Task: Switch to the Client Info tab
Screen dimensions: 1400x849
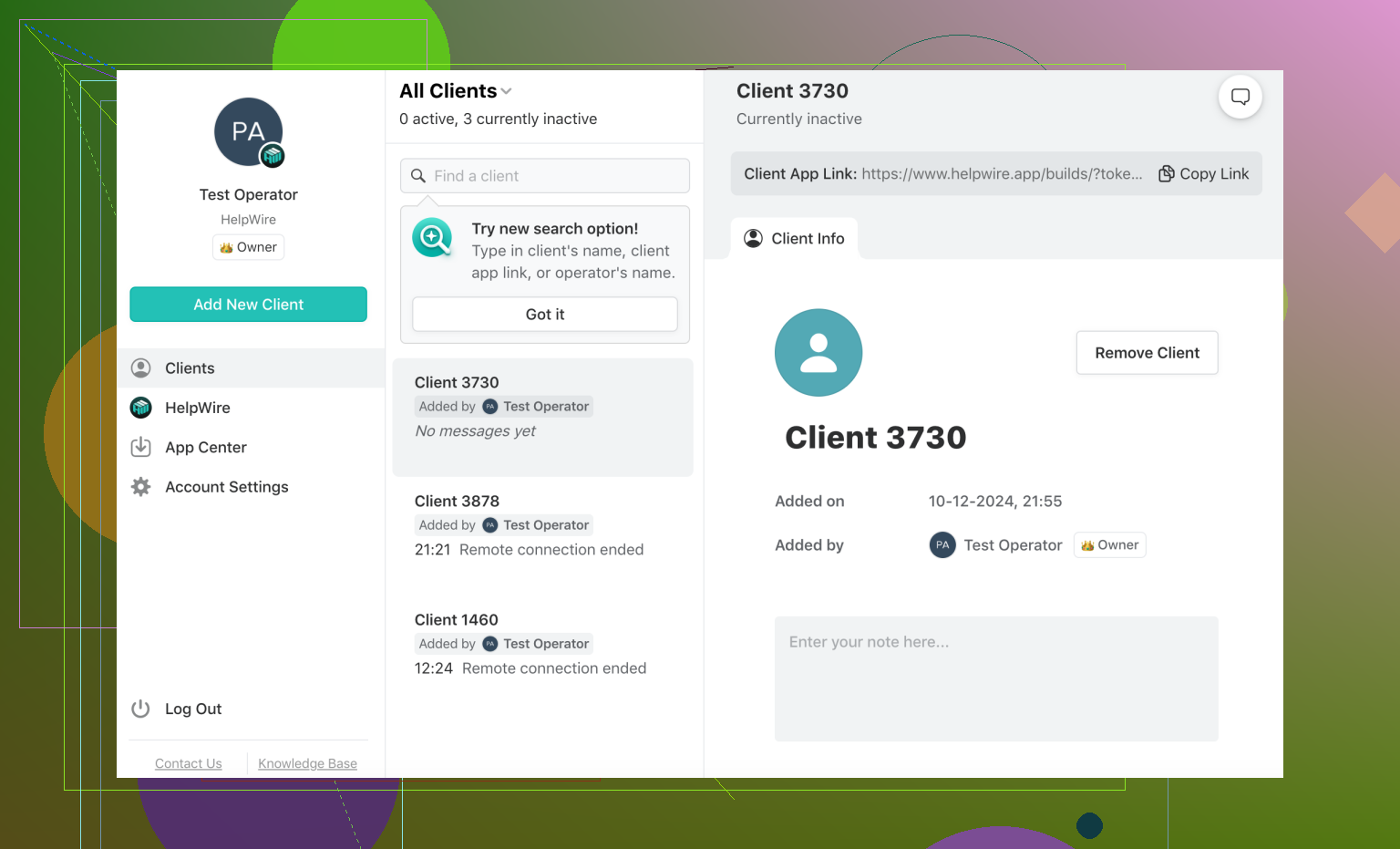Action: click(x=795, y=238)
